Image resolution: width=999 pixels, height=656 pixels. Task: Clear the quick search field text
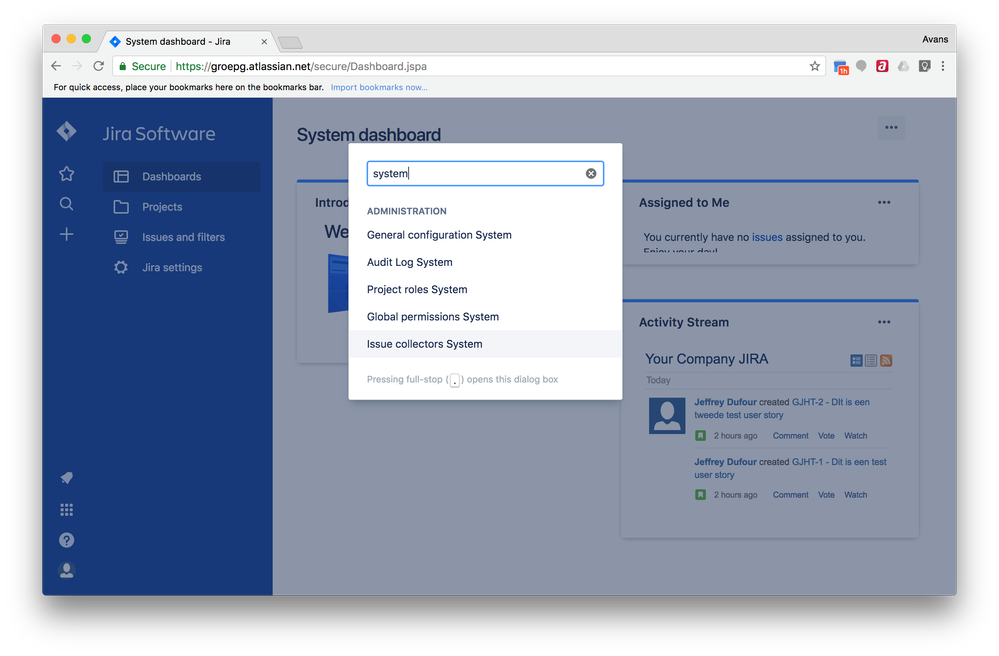pos(591,173)
